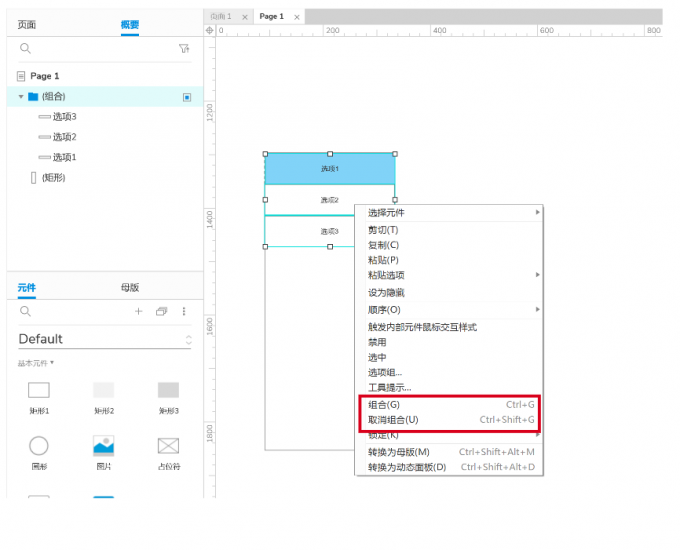Choose 取消组合(U) in the context menu
680x550 pixels.
[x=449, y=420]
